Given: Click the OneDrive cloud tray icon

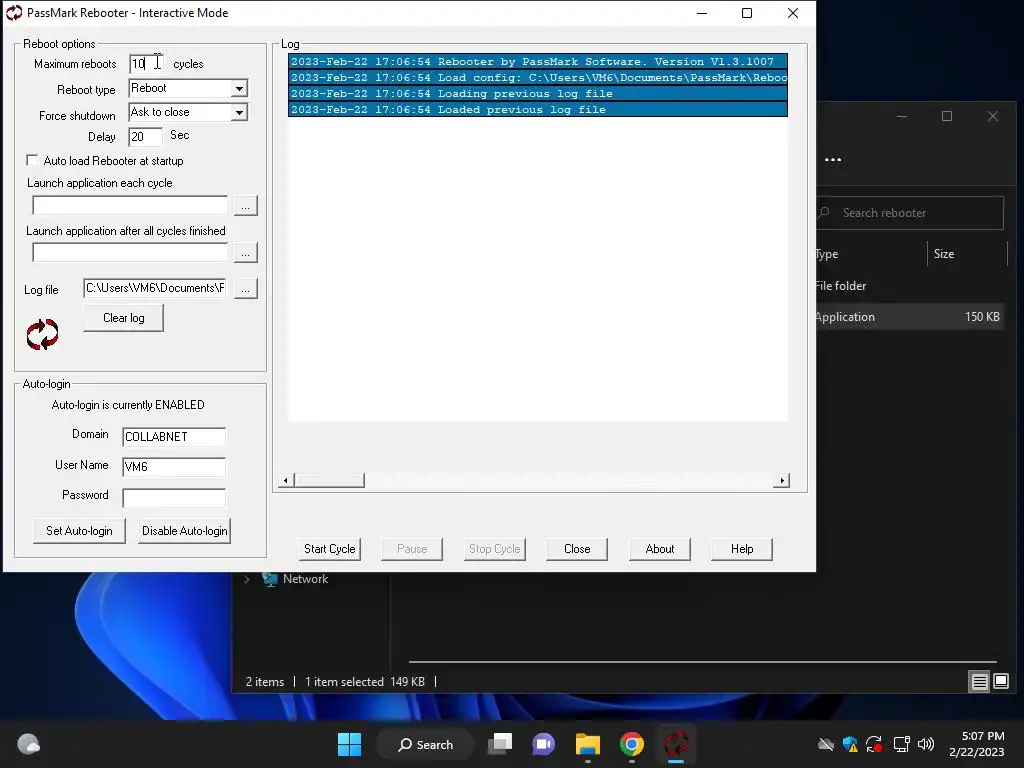Looking at the screenshot, I should click(x=826, y=744).
